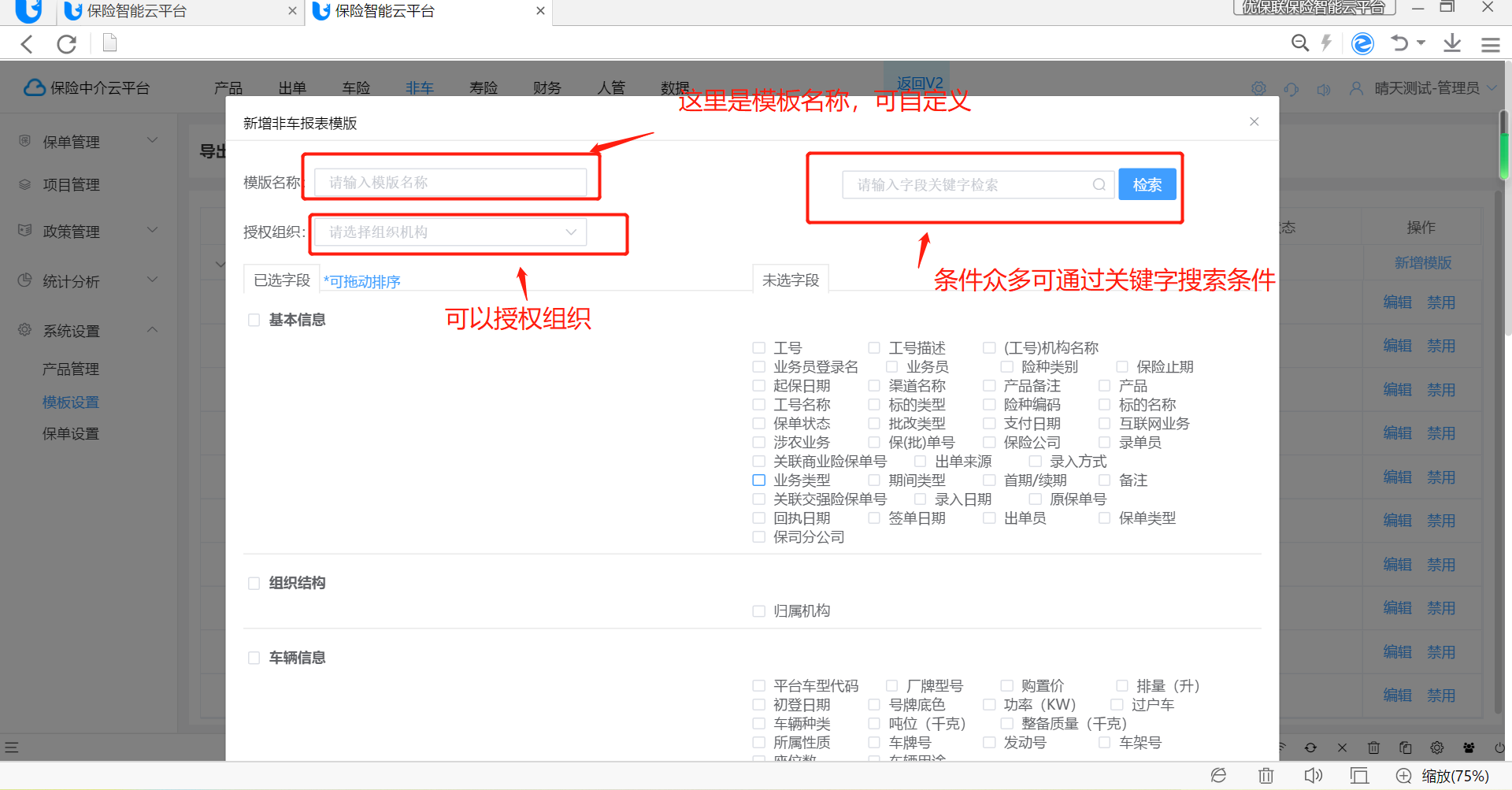Click the header speaker announcement icon
Viewport: 1512px width, 790px height.
pos(1324,89)
